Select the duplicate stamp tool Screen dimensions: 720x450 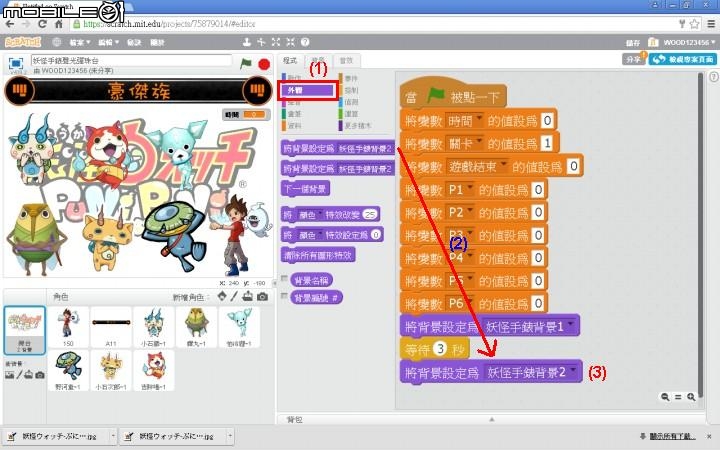(247, 42)
